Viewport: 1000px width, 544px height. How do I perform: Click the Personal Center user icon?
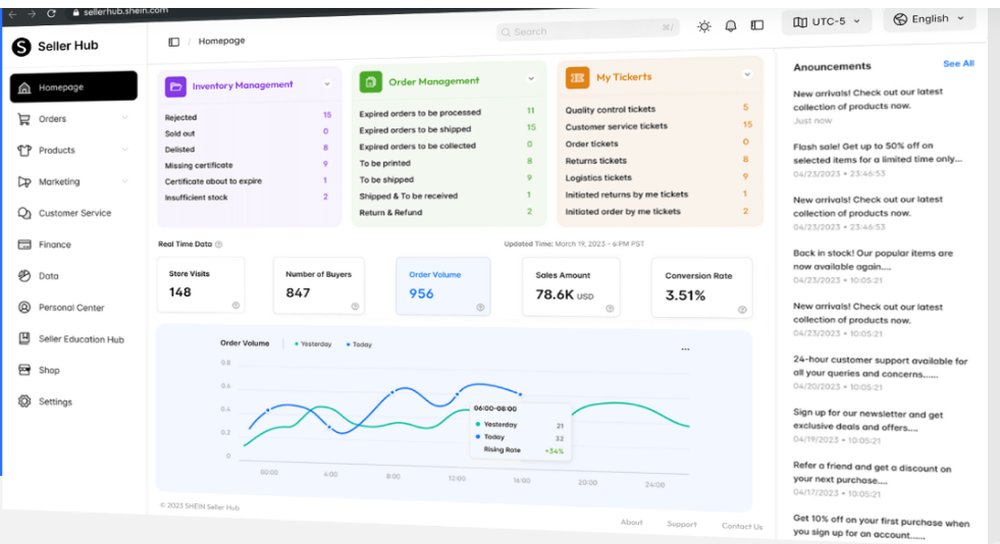tap(24, 307)
